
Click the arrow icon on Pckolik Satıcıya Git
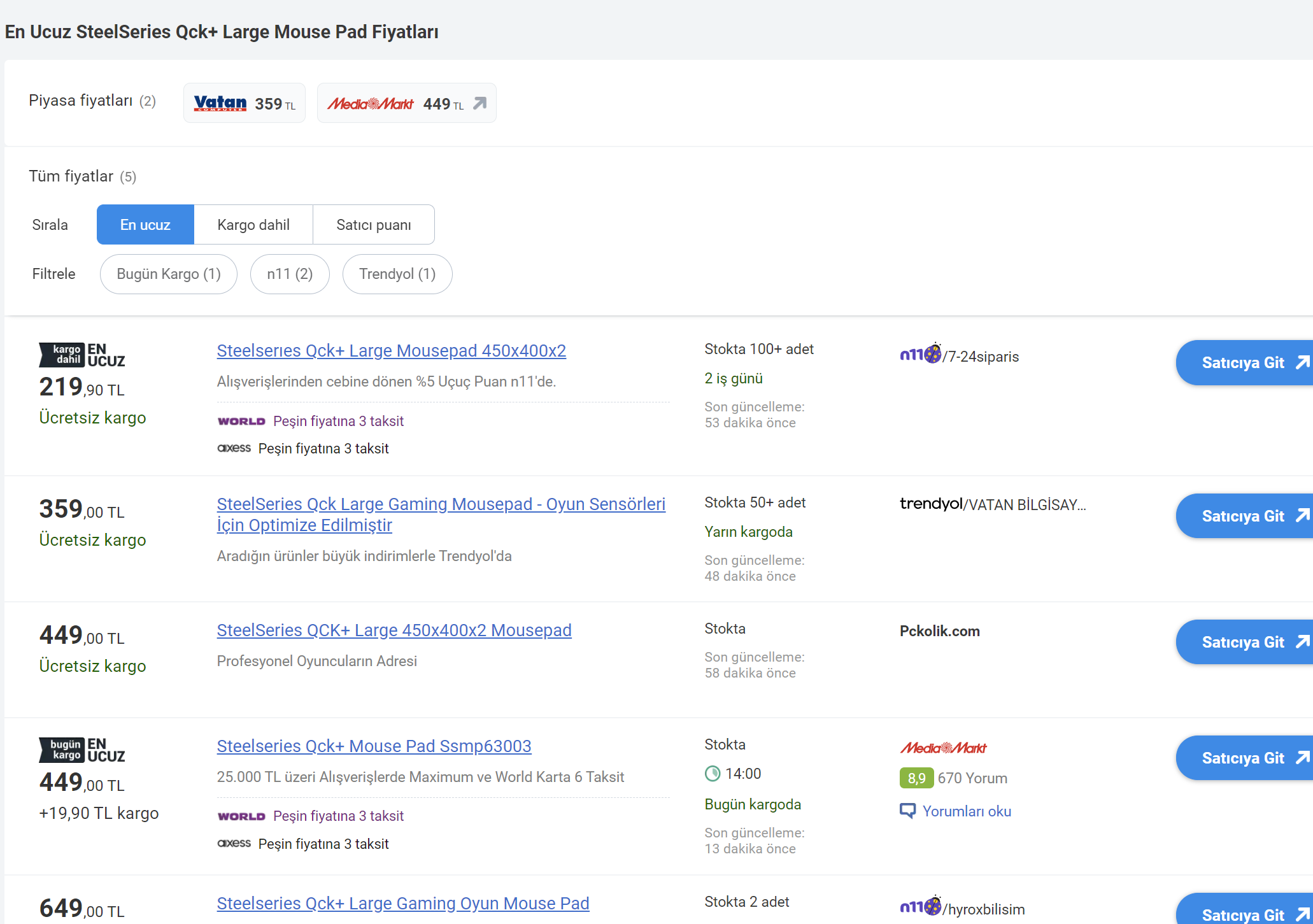point(1303,642)
